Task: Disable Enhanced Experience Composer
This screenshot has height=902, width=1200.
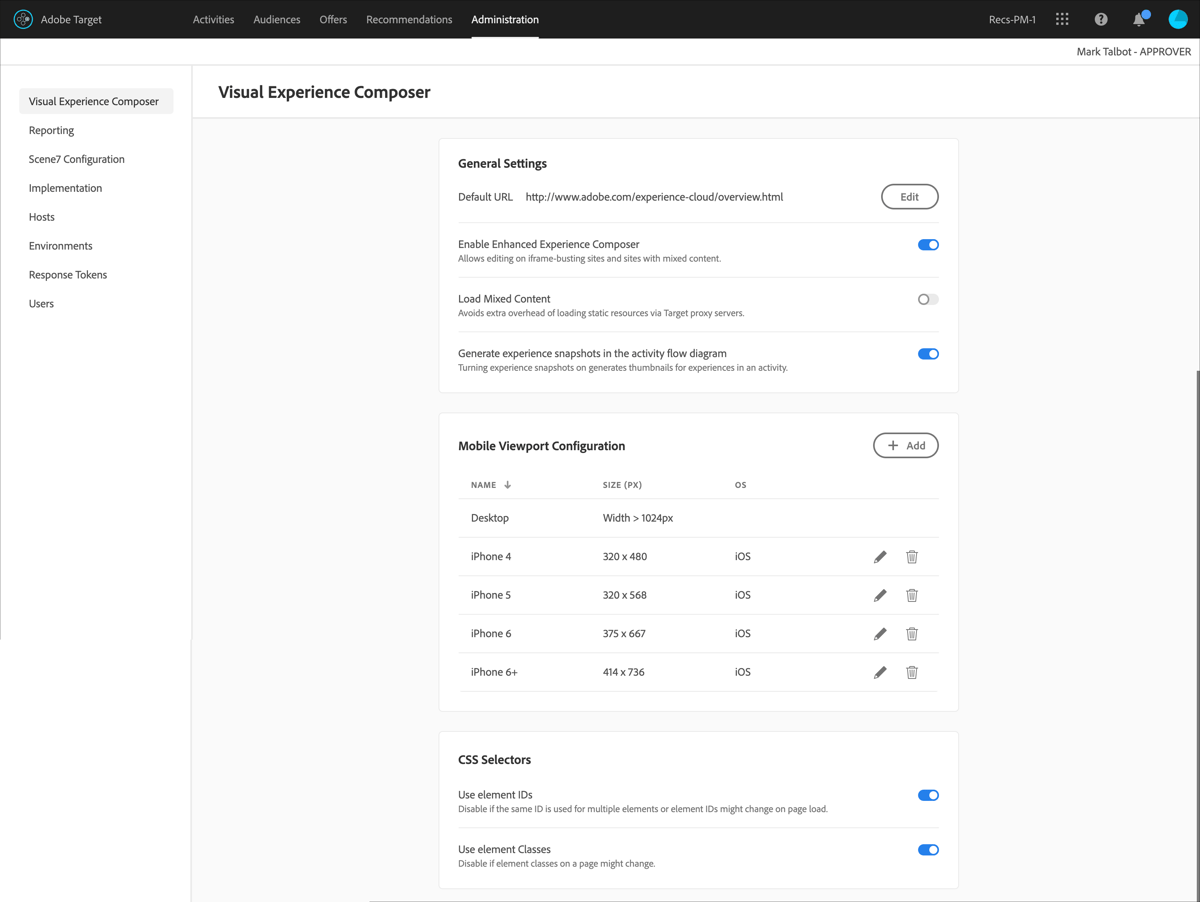Action: click(928, 244)
